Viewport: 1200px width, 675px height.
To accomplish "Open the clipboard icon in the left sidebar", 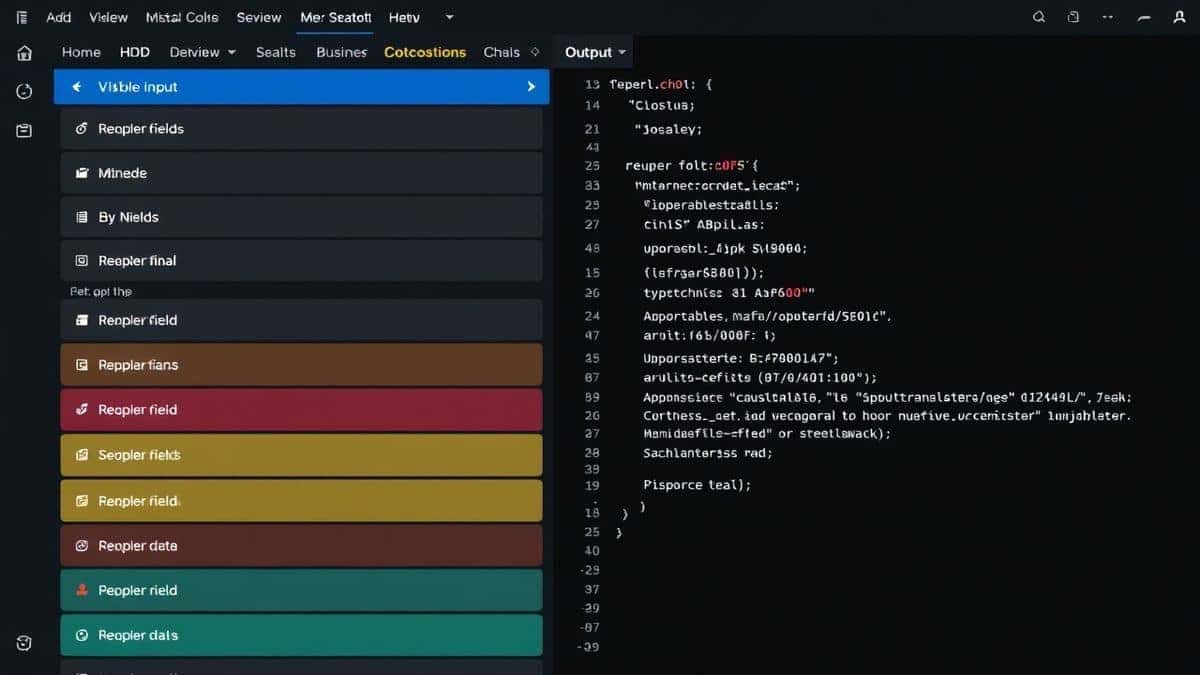I will point(24,131).
